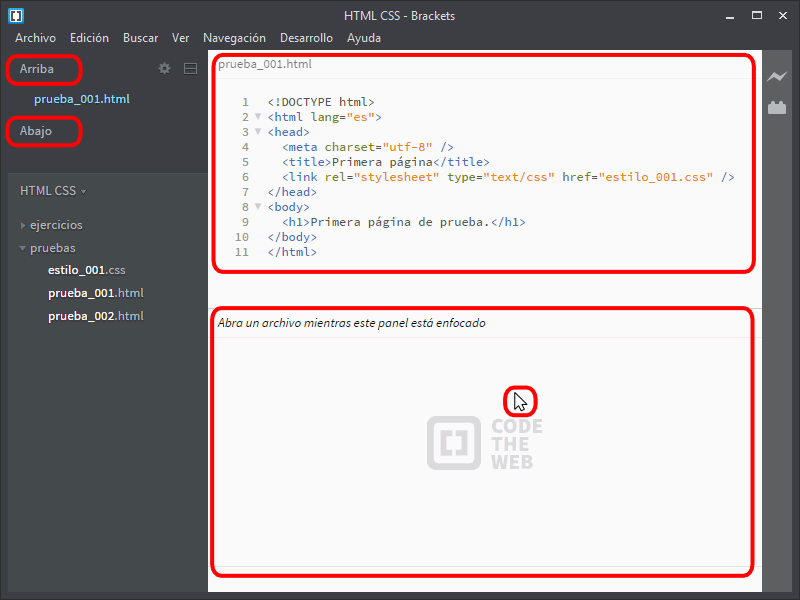This screenshot has width=800, height=600.
Task: Click the meta charset line
Action: click(x=368, y=147)
